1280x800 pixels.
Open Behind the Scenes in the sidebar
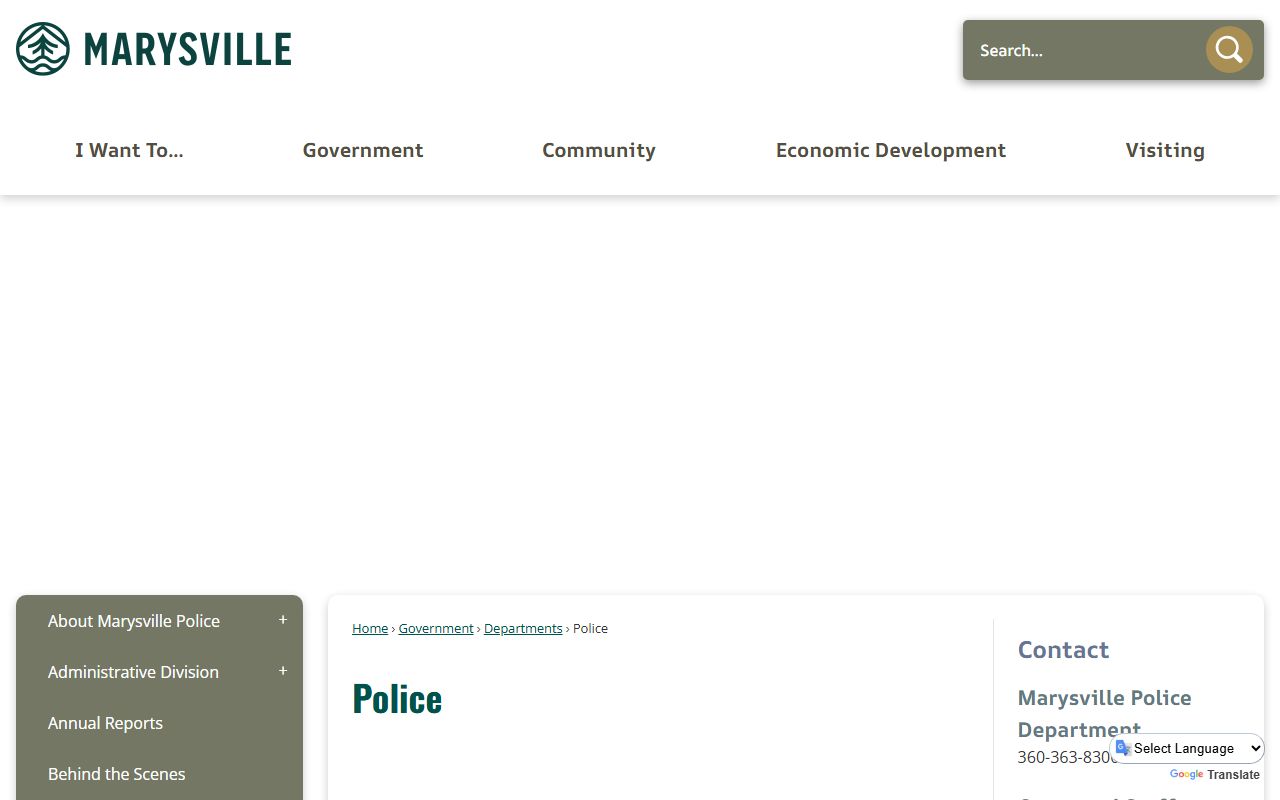(x=116, y=774)
